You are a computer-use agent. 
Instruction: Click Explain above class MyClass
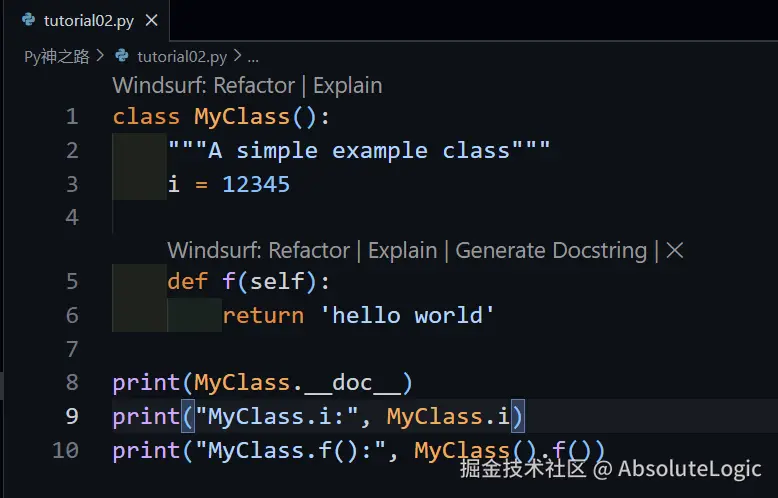click(347, 85)
